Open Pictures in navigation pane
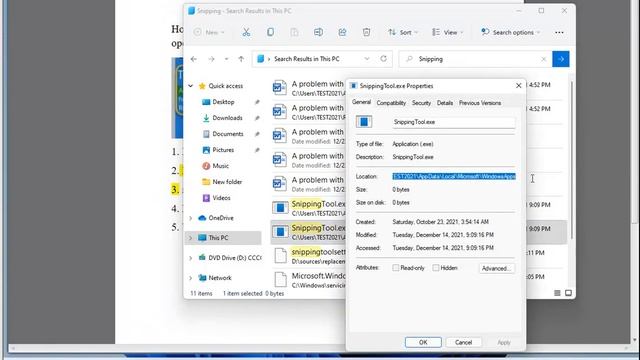This screenshot has height=360, width=640. click(223, 150)
